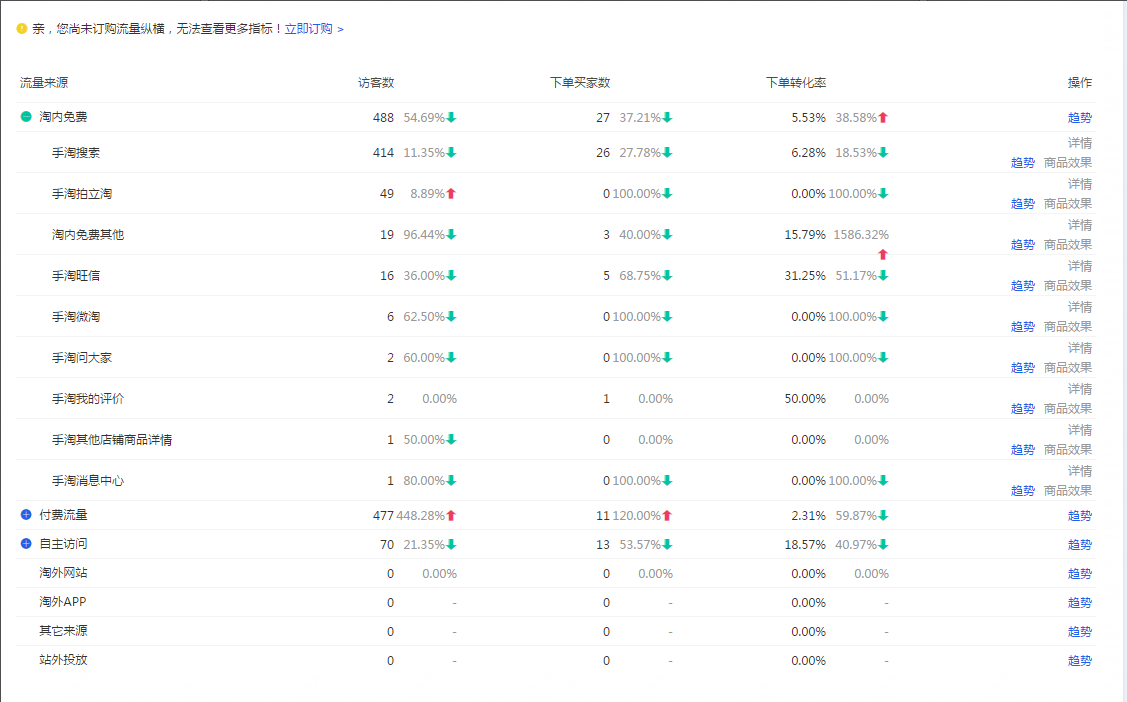View 详情 for the 手淘旺信 row
1127x702 pixels.
point(1080,266)
